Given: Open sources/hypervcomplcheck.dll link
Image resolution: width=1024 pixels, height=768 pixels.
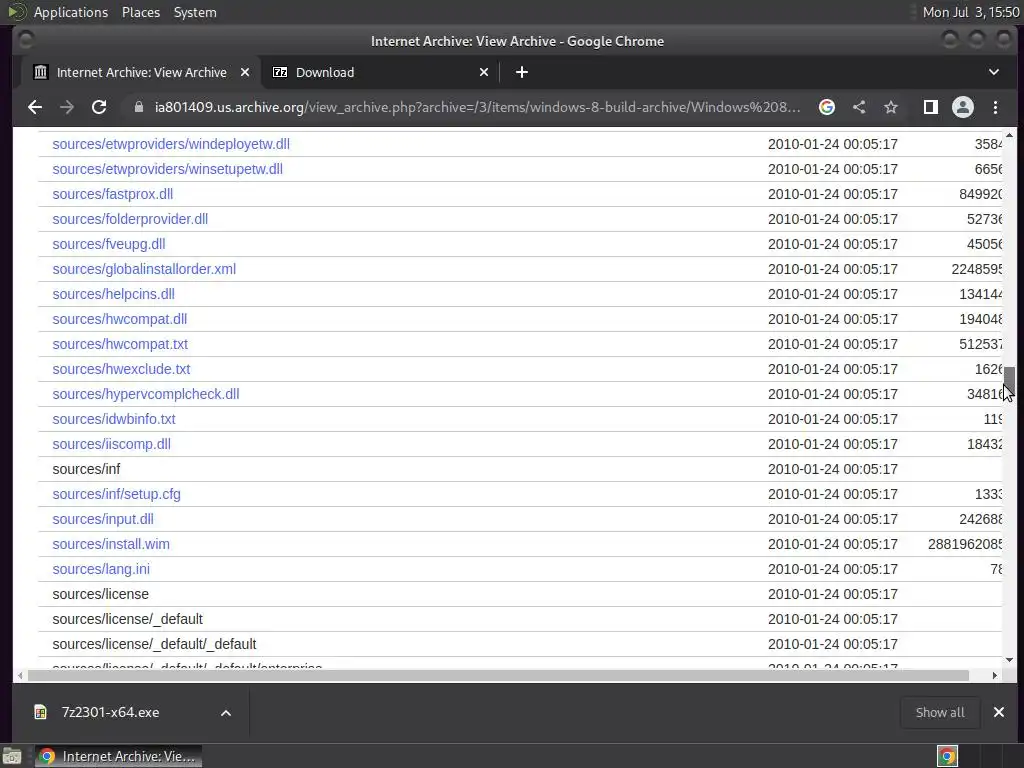Looking at the screenshot, I should (146, 394).
